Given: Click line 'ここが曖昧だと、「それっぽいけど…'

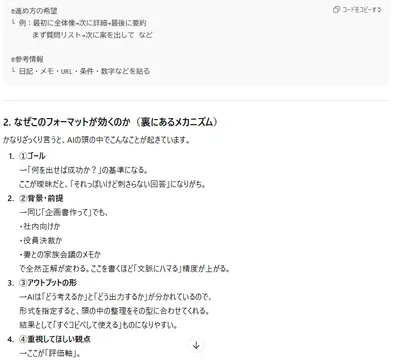Looking at the screenshot, I should 112,184.
